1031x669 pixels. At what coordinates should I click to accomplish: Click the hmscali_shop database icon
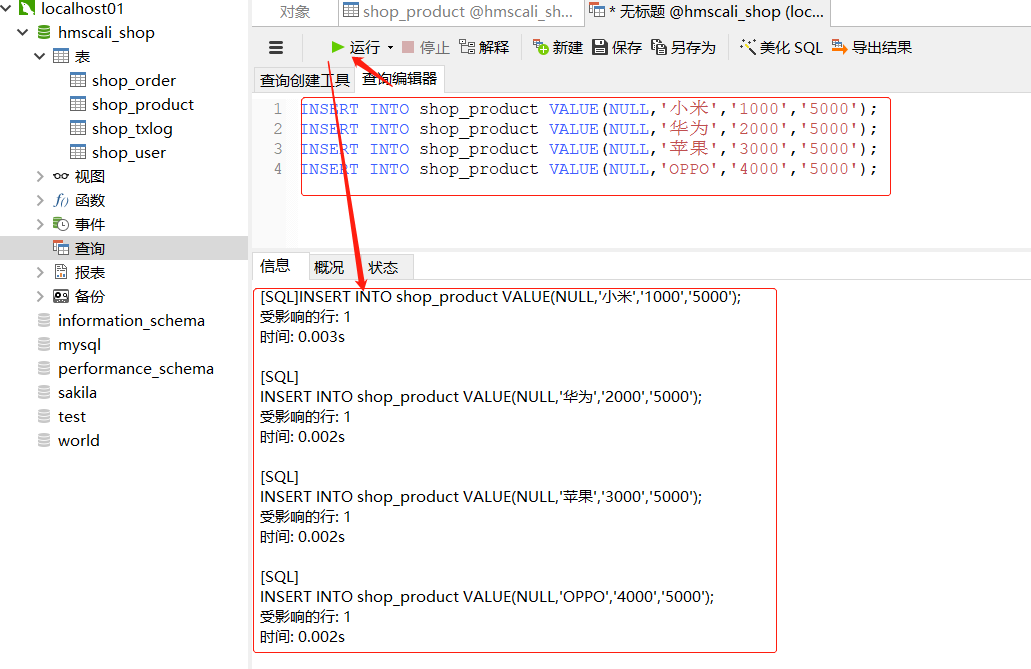pyautogui.click(x=44, y=32)
